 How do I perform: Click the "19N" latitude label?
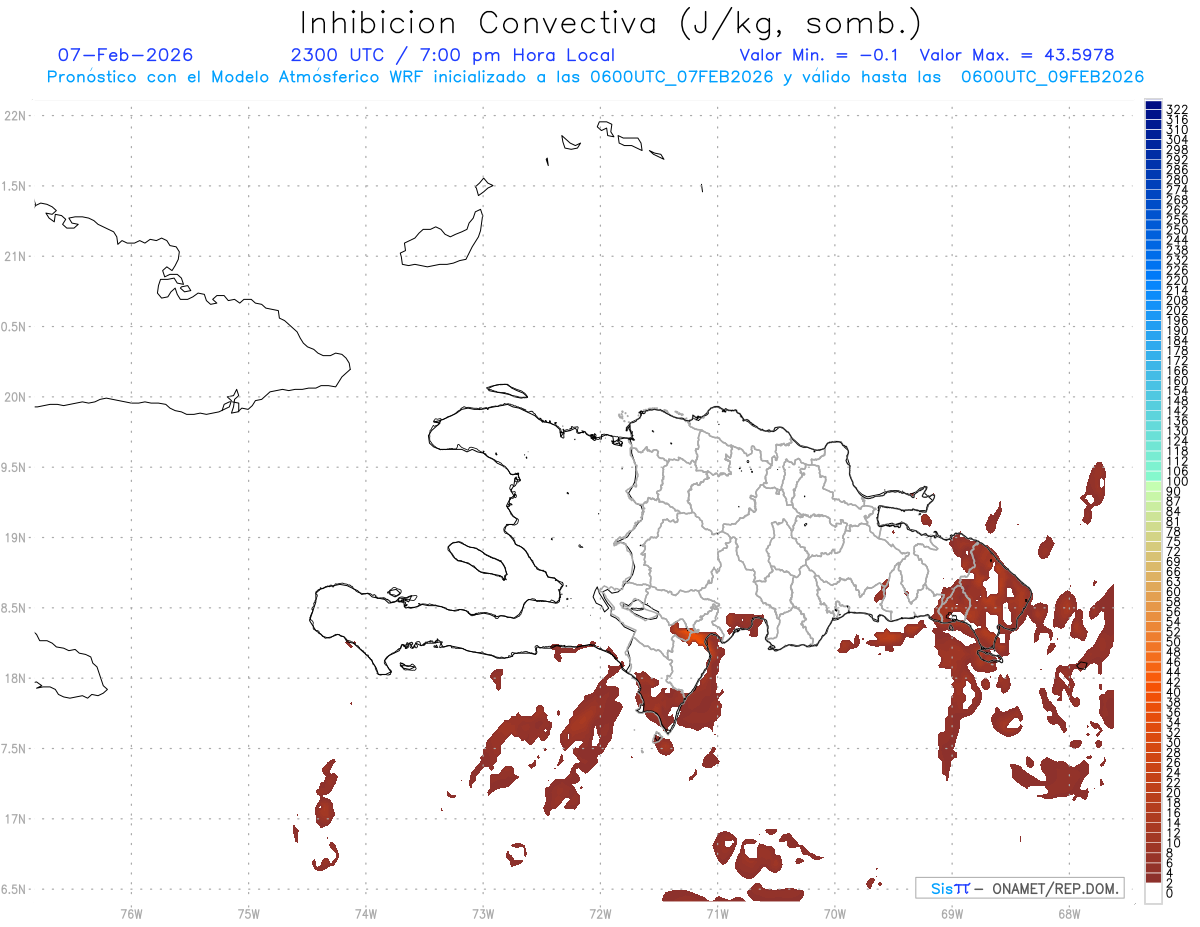pos(15,537)
